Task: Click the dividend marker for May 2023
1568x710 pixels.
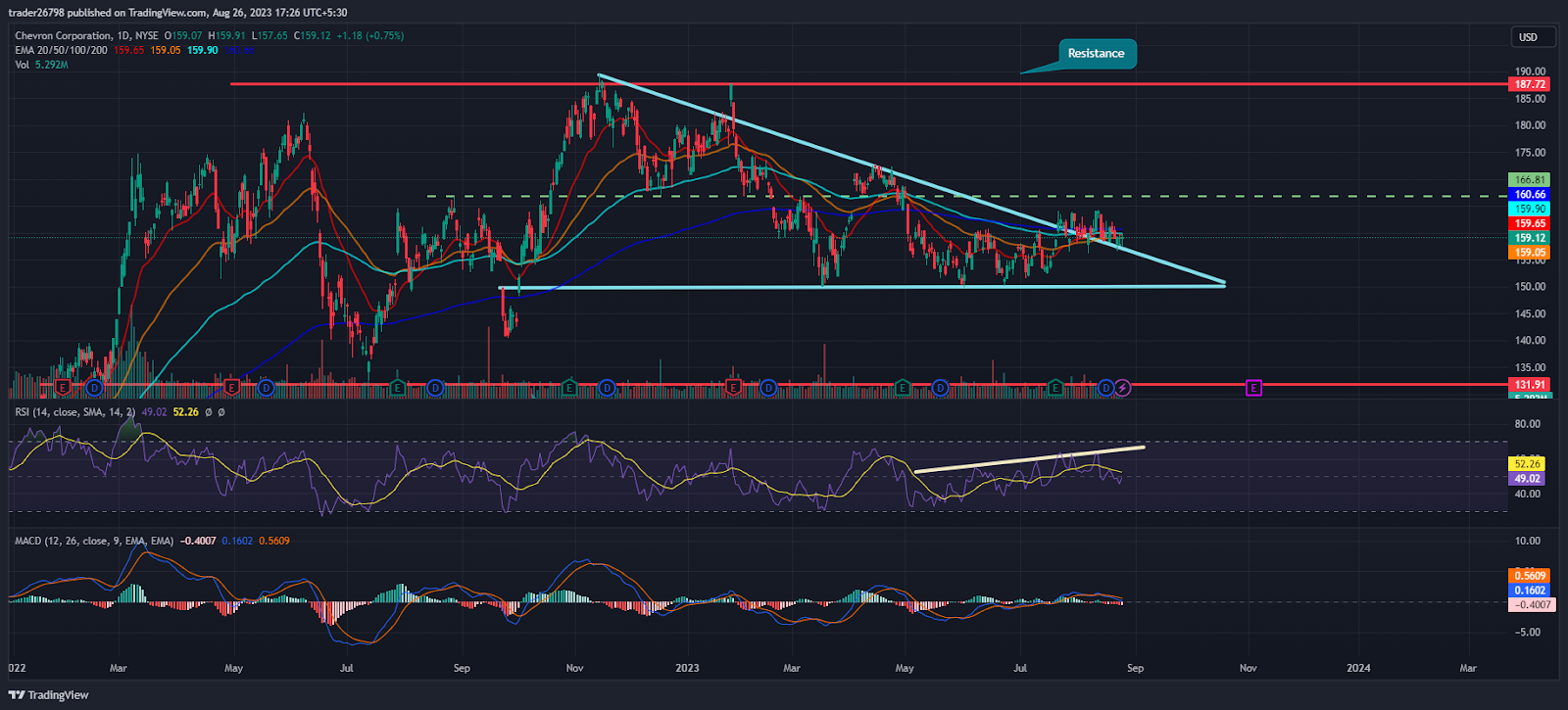Action: click(x=940, y=388)
